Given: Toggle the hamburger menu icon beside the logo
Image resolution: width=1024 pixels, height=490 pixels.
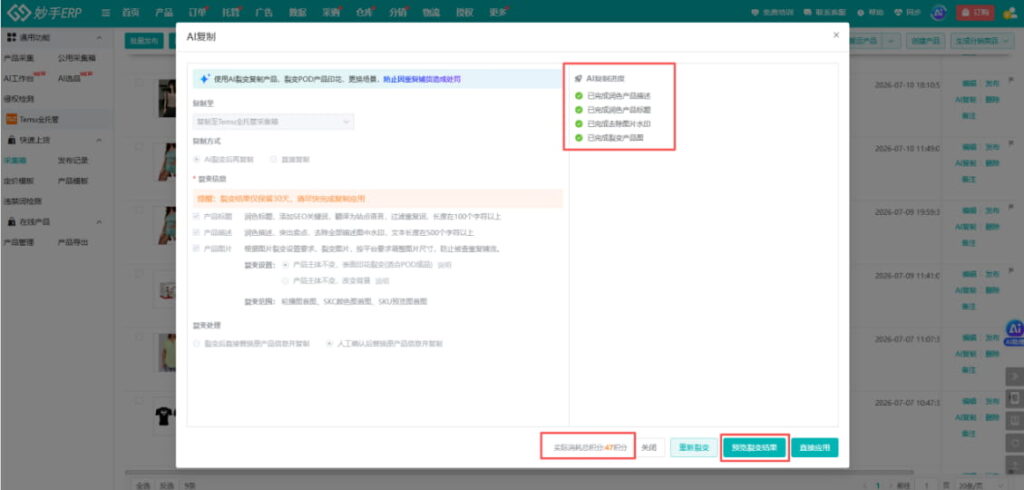Looking at the screenshot, I should click(x=106, y=13).
